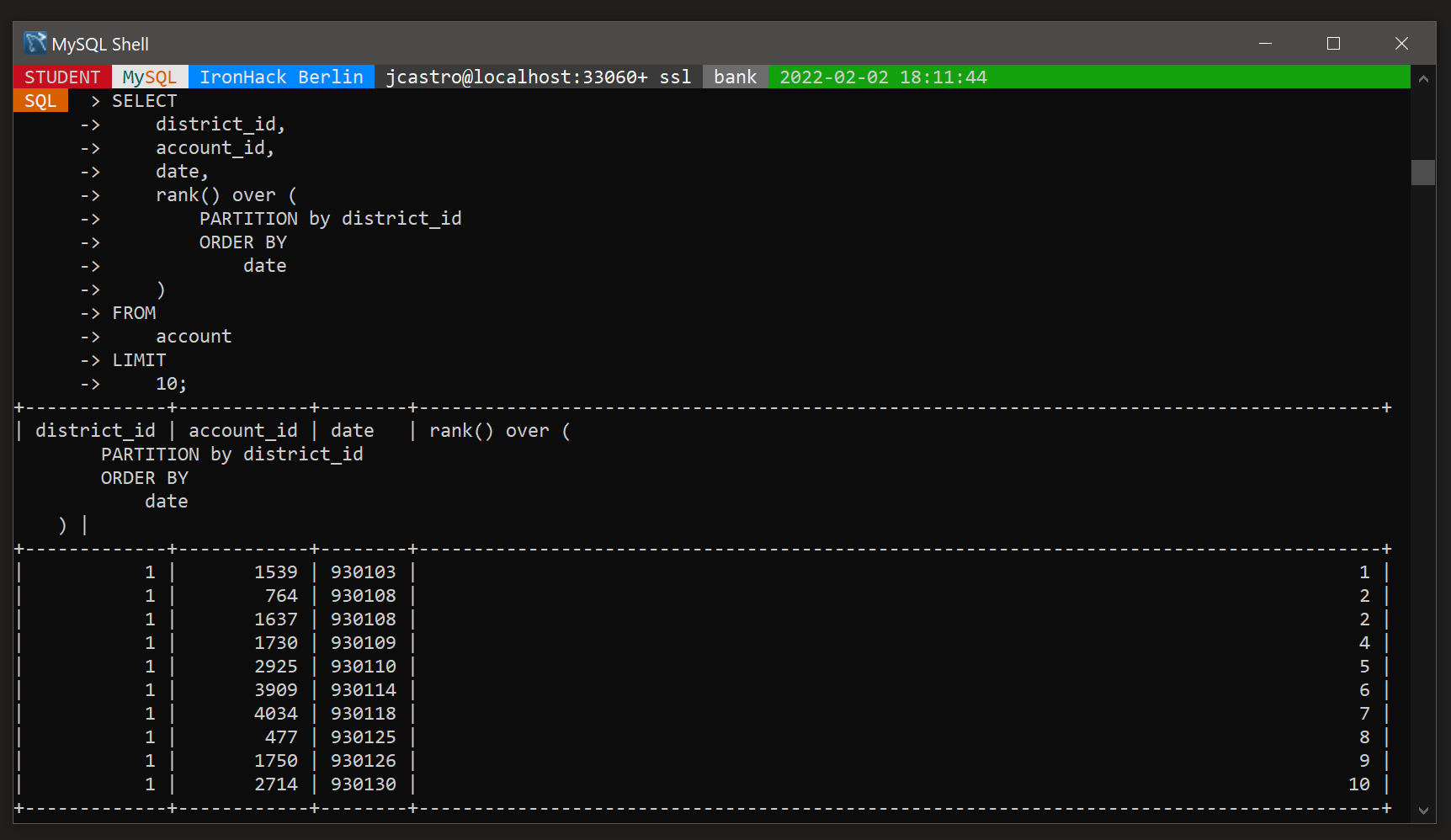The width and height of the screenshot is (1451, 840).
Task: Click the ssl connection status indicator
Action: (675, 76)
